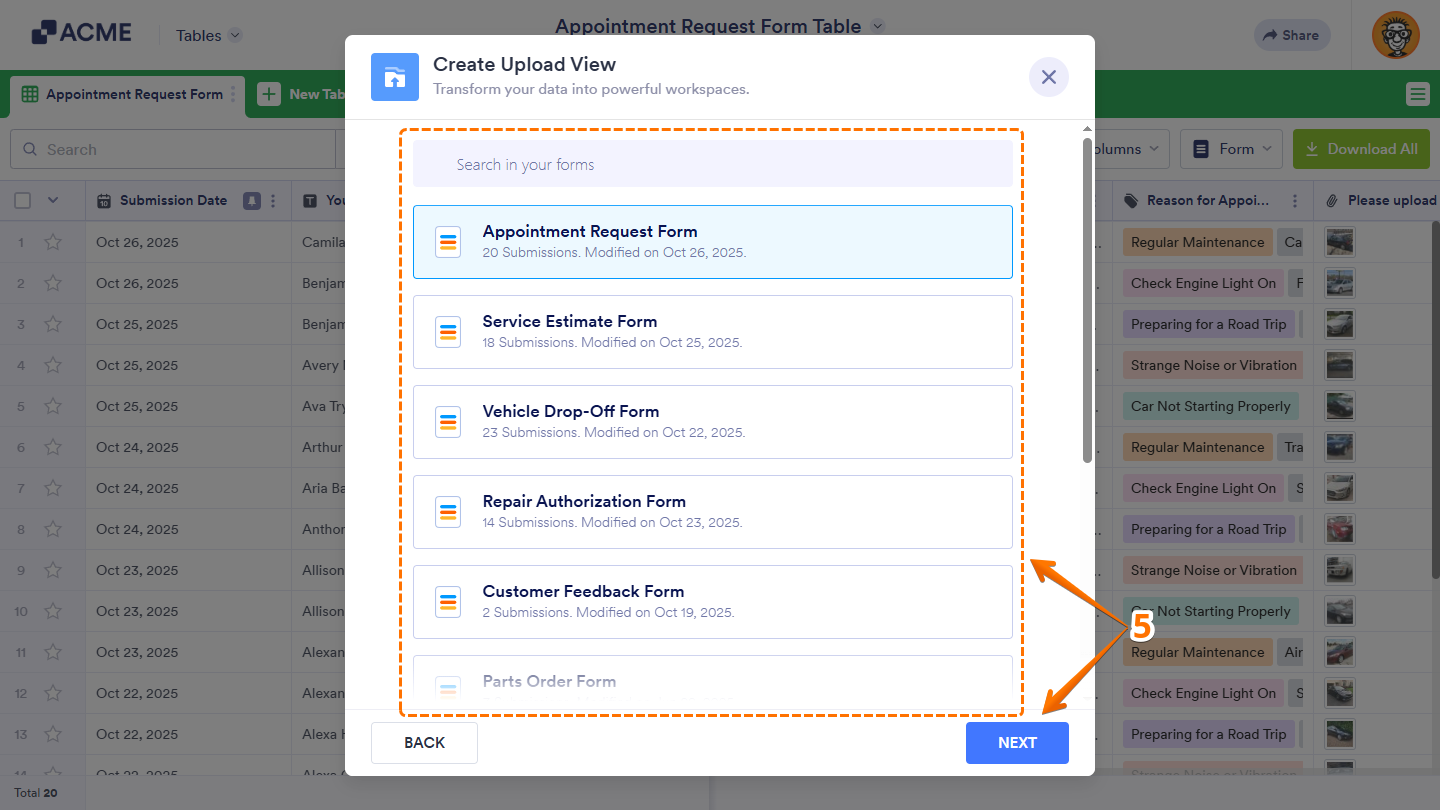
Task: Click the green menu icon at top right
Action: point(1417,93)
